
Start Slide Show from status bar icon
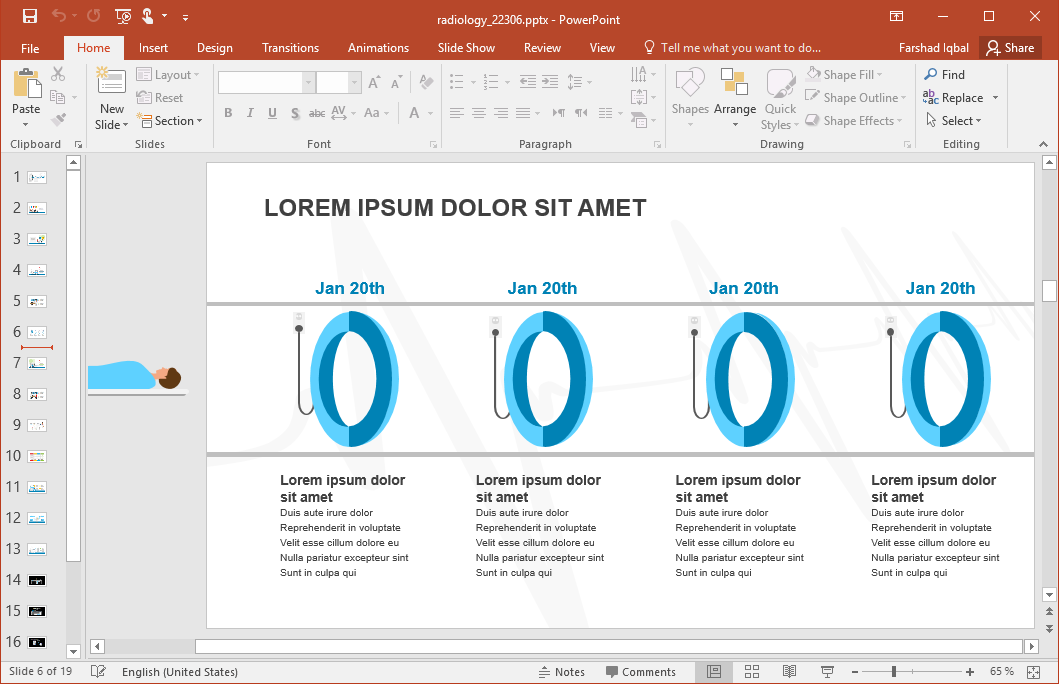click(x=827, y=671)
